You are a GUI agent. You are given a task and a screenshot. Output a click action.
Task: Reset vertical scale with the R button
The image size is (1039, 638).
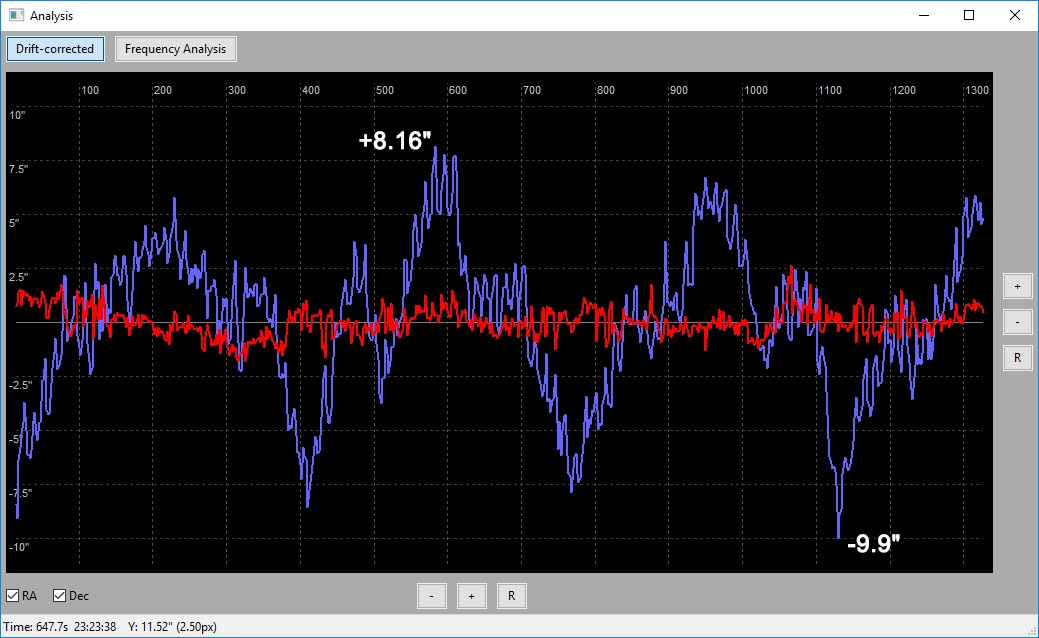click(x=1017, y=358)
